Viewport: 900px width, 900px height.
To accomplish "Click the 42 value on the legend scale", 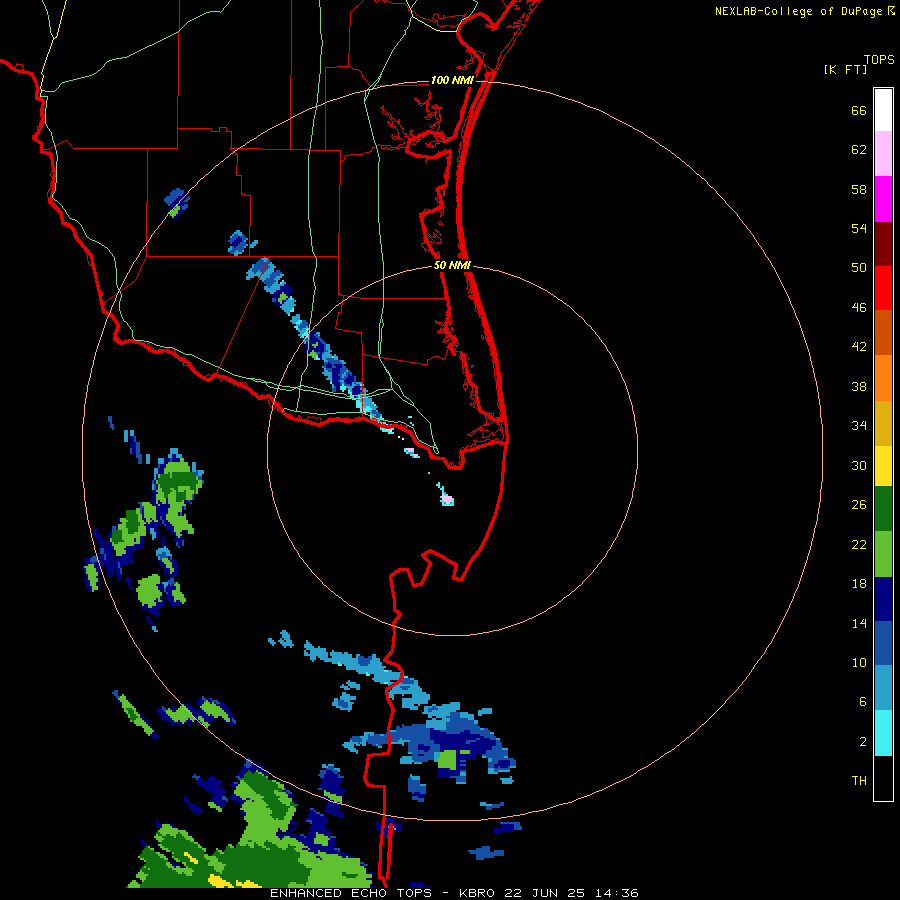I will coord(859,347).
